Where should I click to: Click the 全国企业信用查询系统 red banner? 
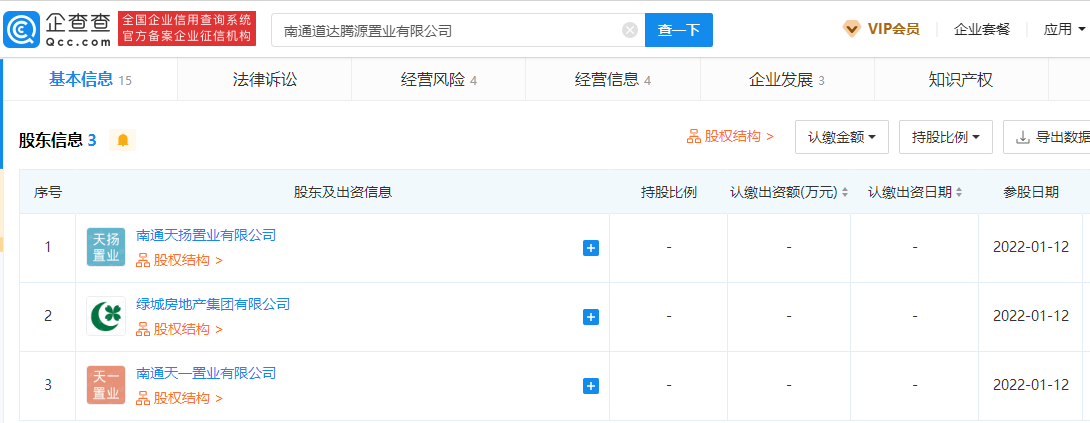[x=187, y=29]
